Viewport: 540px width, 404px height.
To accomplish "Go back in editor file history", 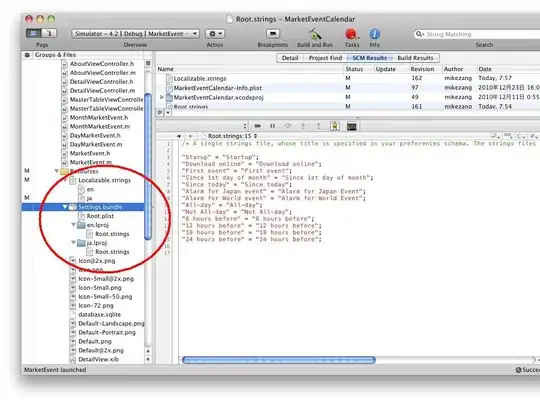I will click(x=179, y=136).
